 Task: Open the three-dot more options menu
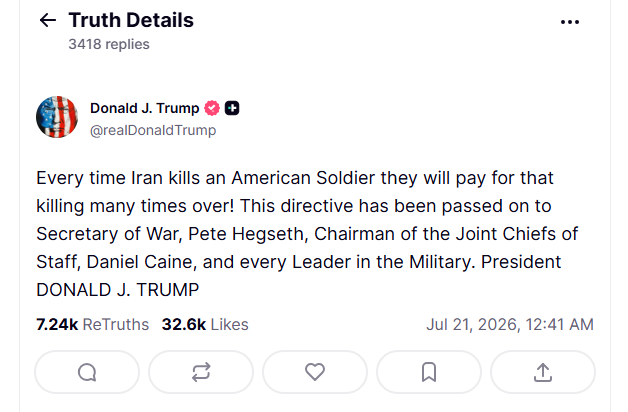click(x=570, y=22)
